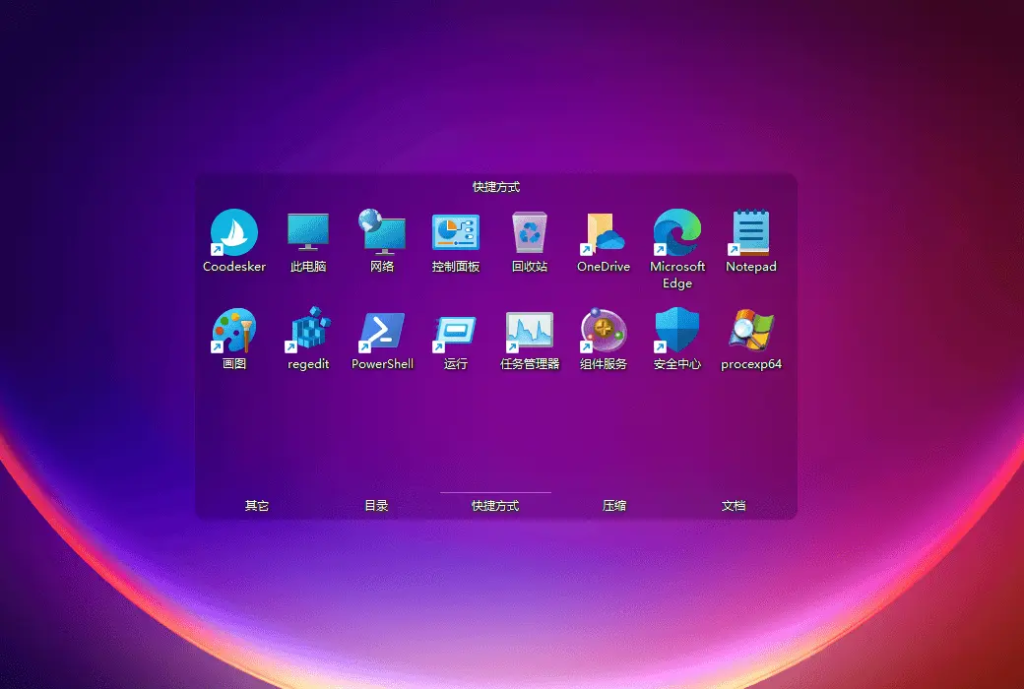Launch Microsoft Edge browser
1024x689 pixels.
677,233
